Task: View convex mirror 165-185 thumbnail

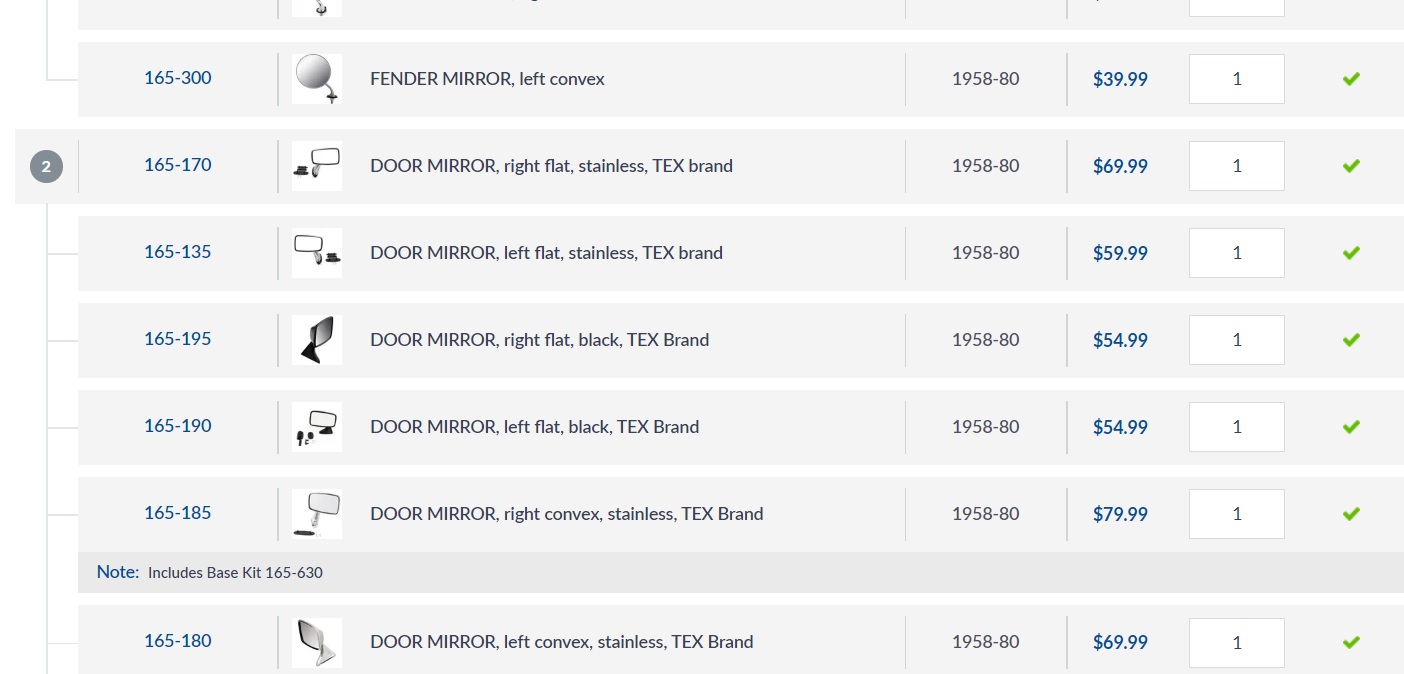Action: (x=317, y=514)
